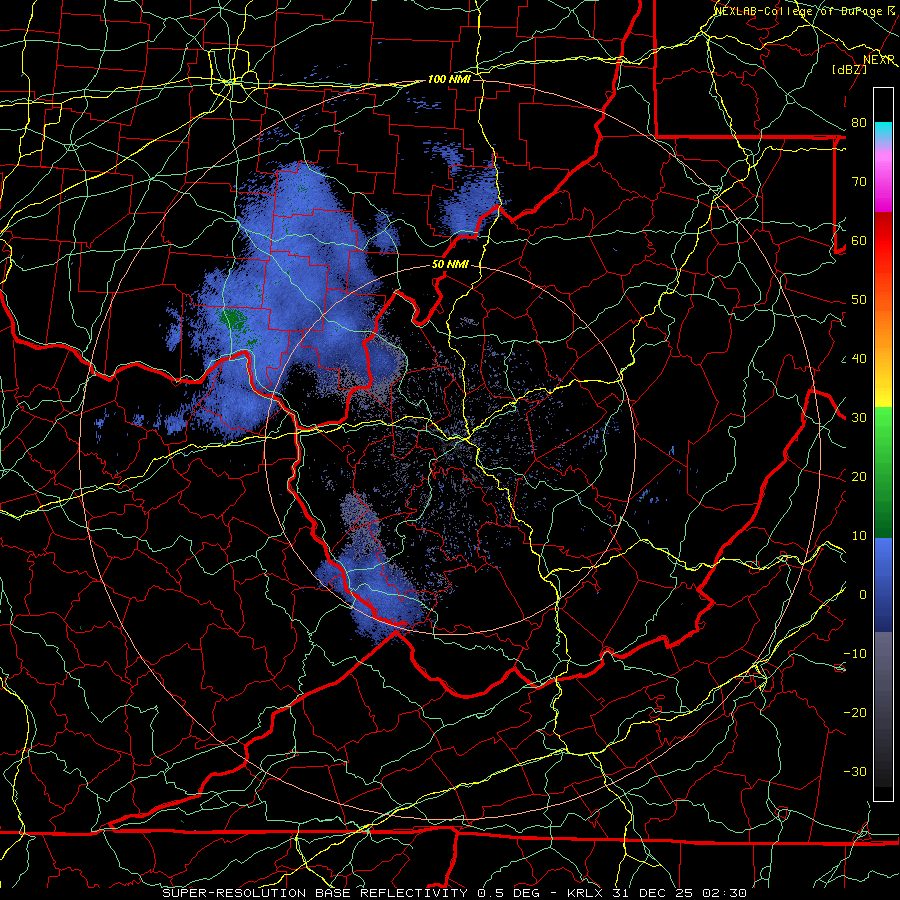Click the "50 NMI" range ring label
This screenshot has height=900, width=900.
[x=450, y=265]
